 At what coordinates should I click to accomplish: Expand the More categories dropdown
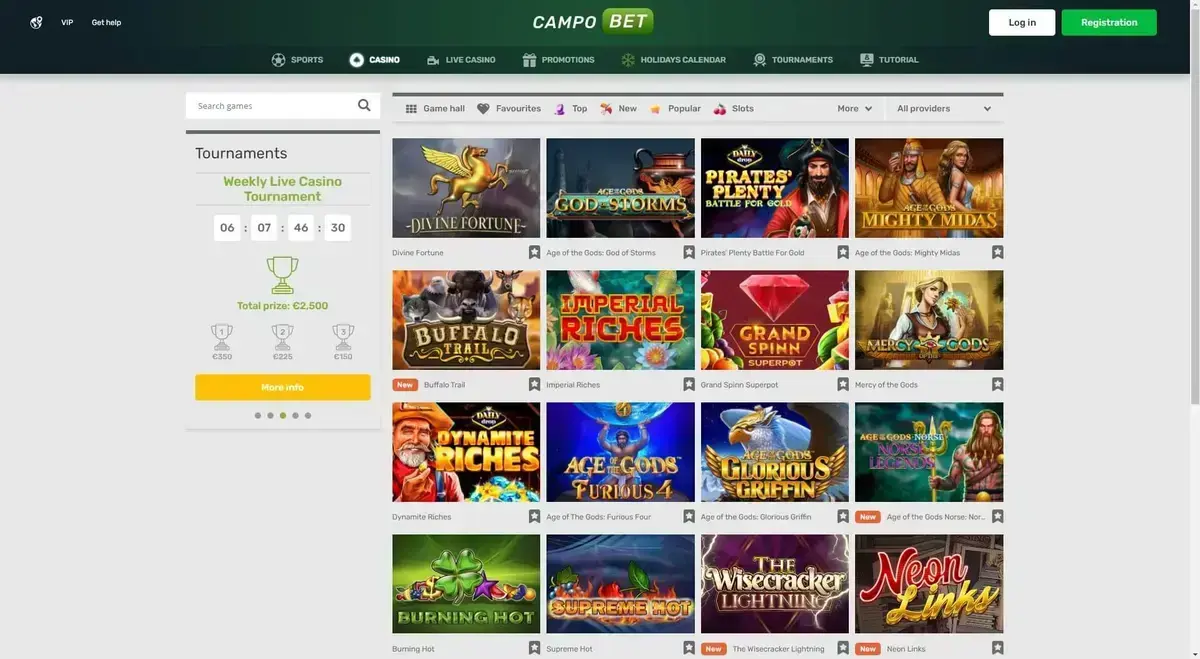855,108
